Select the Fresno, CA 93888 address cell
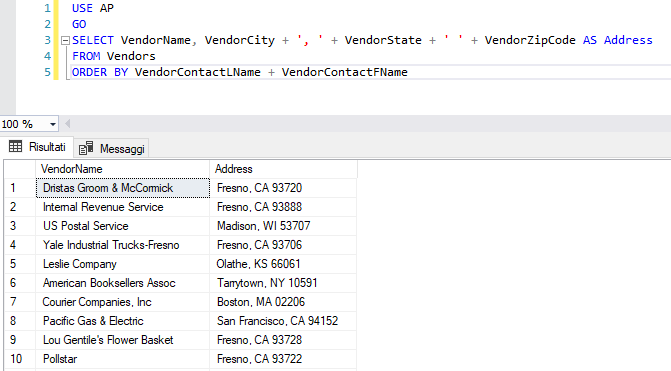Image resolution: width=671 pixels, height=371 pixels. [283, 207]
